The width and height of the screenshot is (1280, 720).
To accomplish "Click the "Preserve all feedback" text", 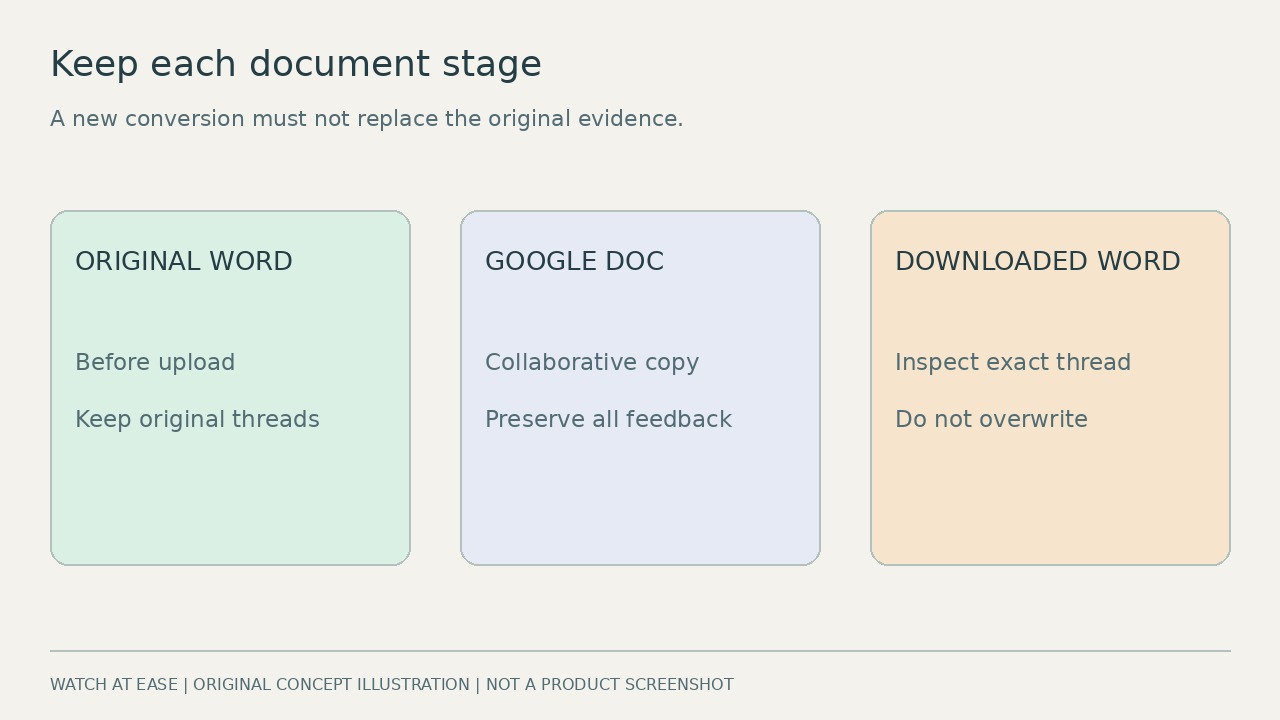I will pyautogui.click(x=608, y=420).
